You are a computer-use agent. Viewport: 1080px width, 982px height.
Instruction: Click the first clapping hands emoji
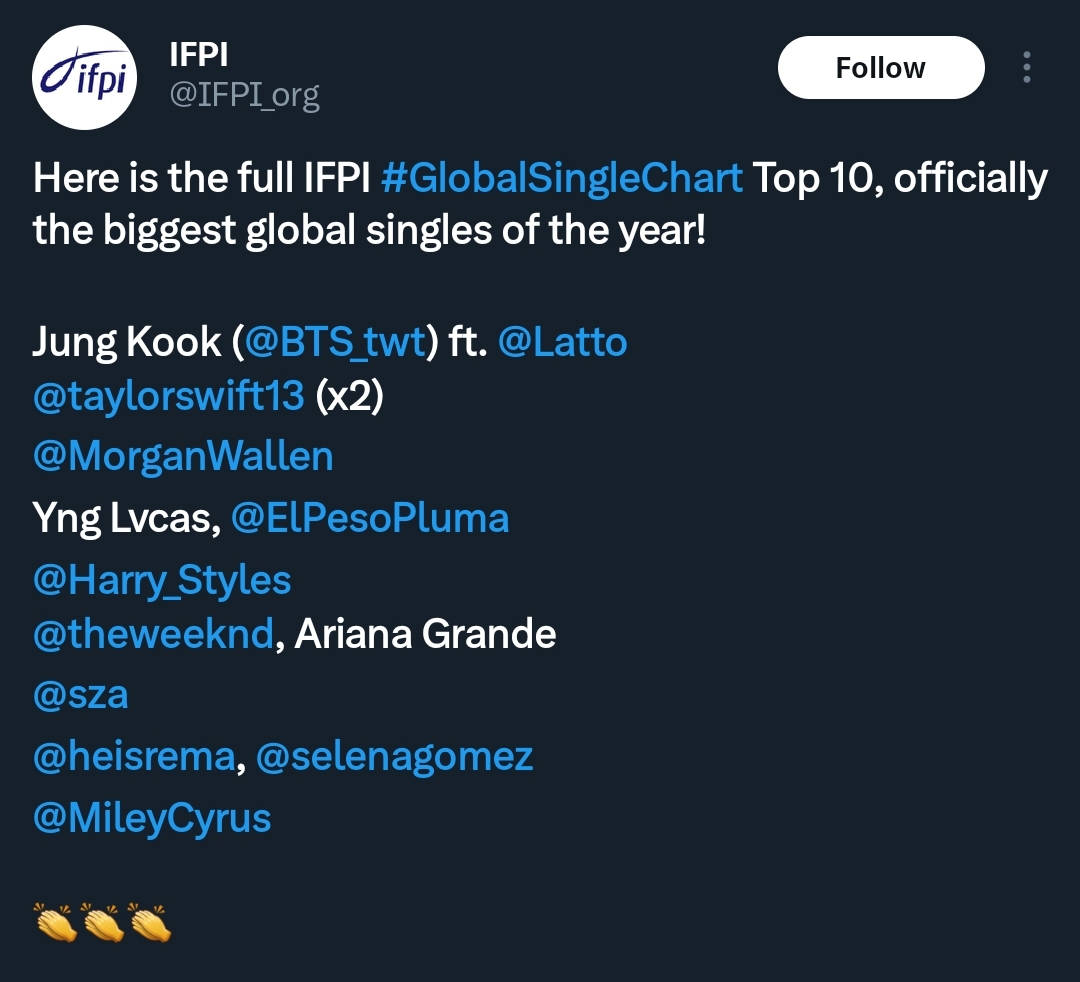56,922
